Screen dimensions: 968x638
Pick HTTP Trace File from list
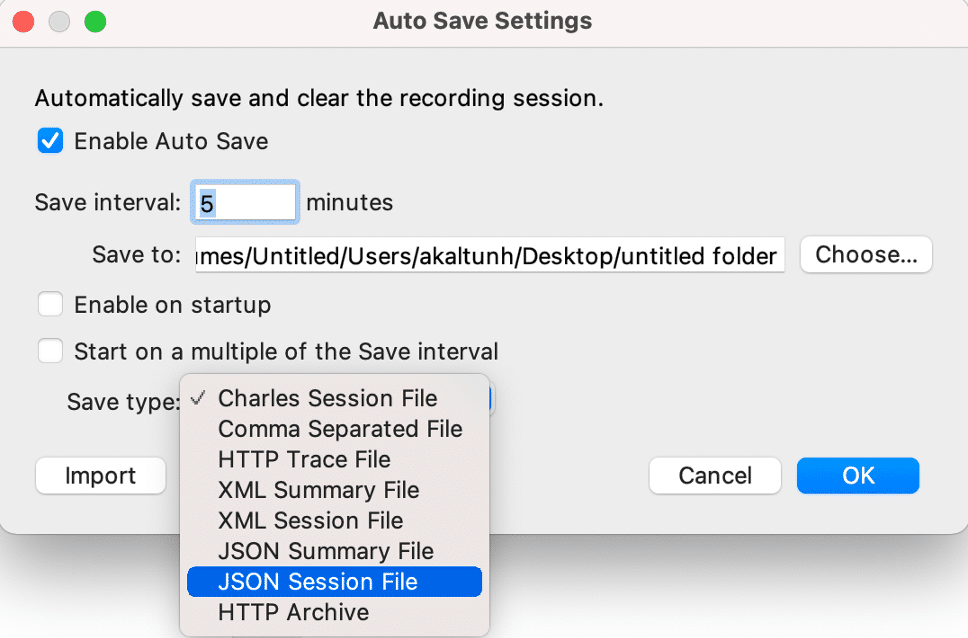point(304,460)
